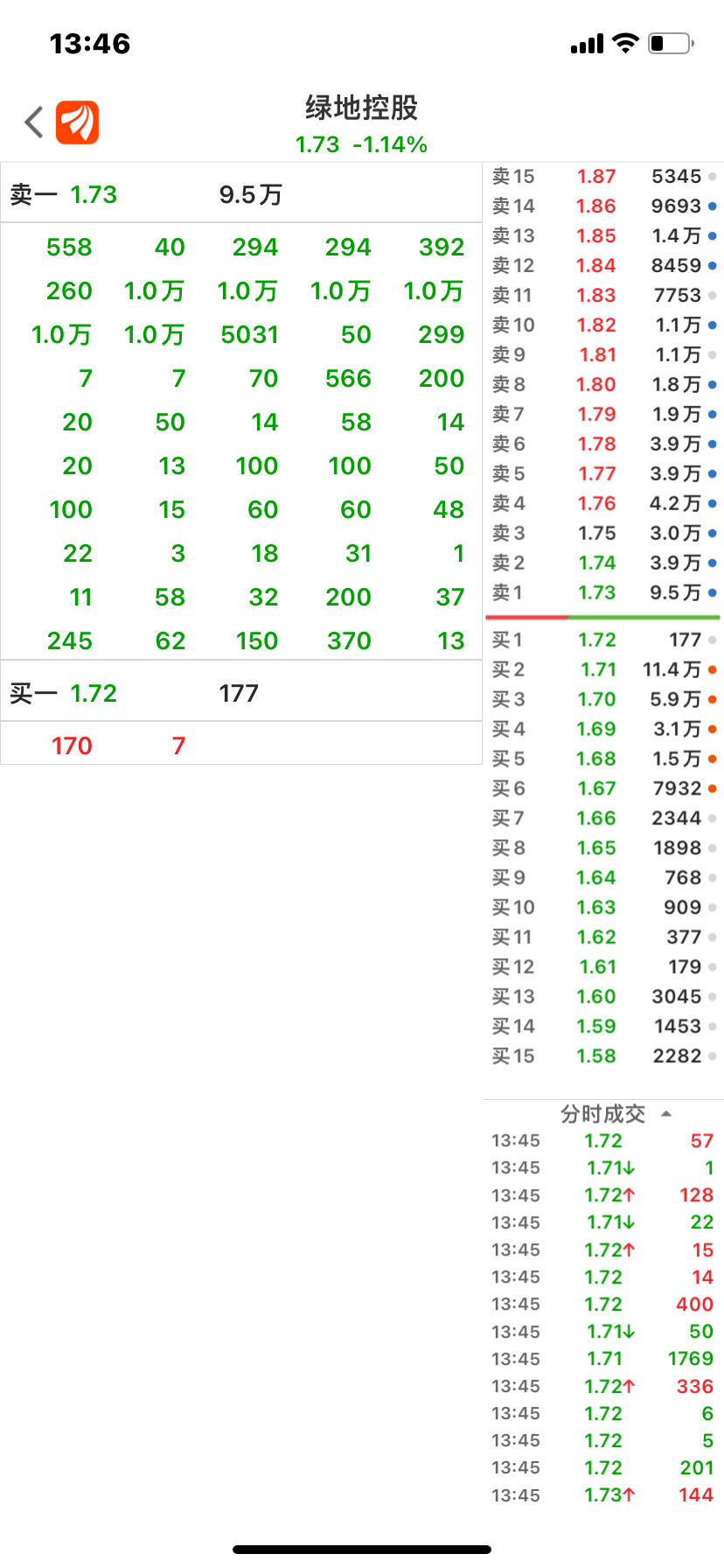724x1568 pixels.
Task: Select the 卖13 row at 1.85
Action: [603, 236]
